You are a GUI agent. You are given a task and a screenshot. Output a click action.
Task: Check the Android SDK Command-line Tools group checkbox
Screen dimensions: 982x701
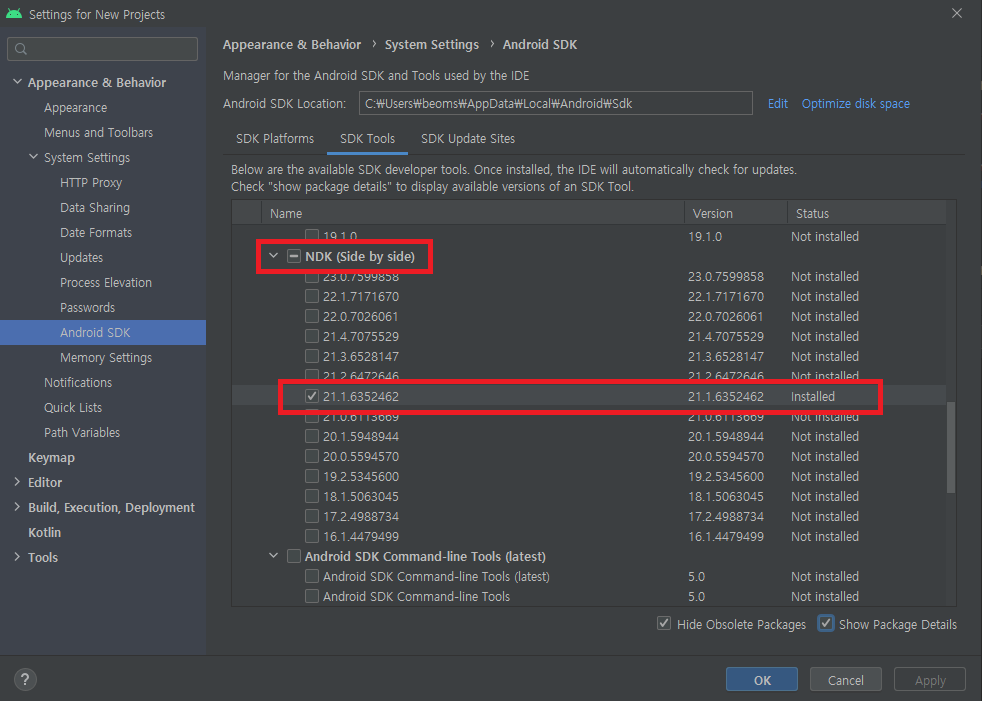point(294,556)
